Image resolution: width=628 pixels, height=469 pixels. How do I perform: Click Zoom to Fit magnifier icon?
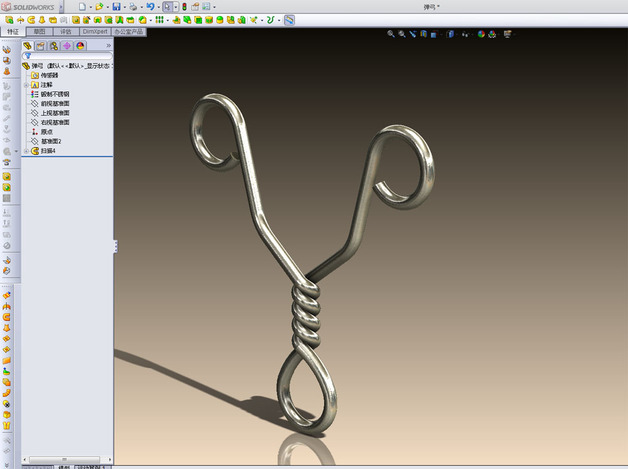click(391, 34)
